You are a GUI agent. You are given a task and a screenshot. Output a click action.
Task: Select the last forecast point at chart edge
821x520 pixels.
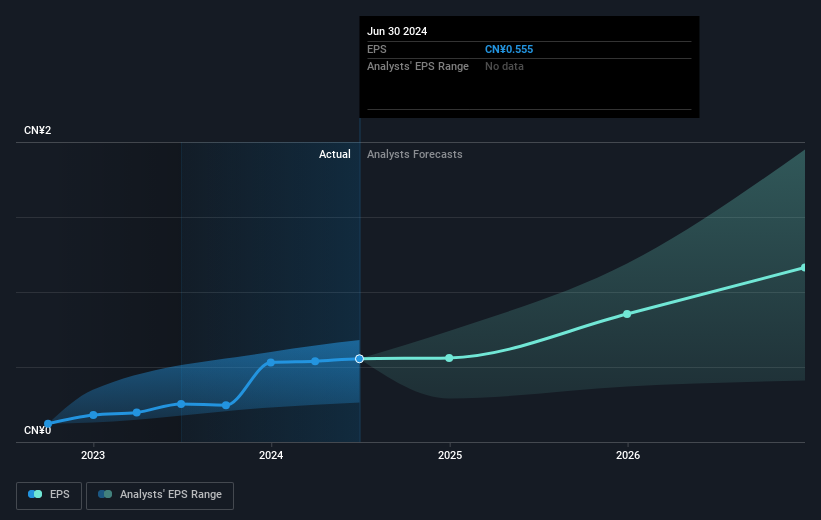tap(803, 268)
